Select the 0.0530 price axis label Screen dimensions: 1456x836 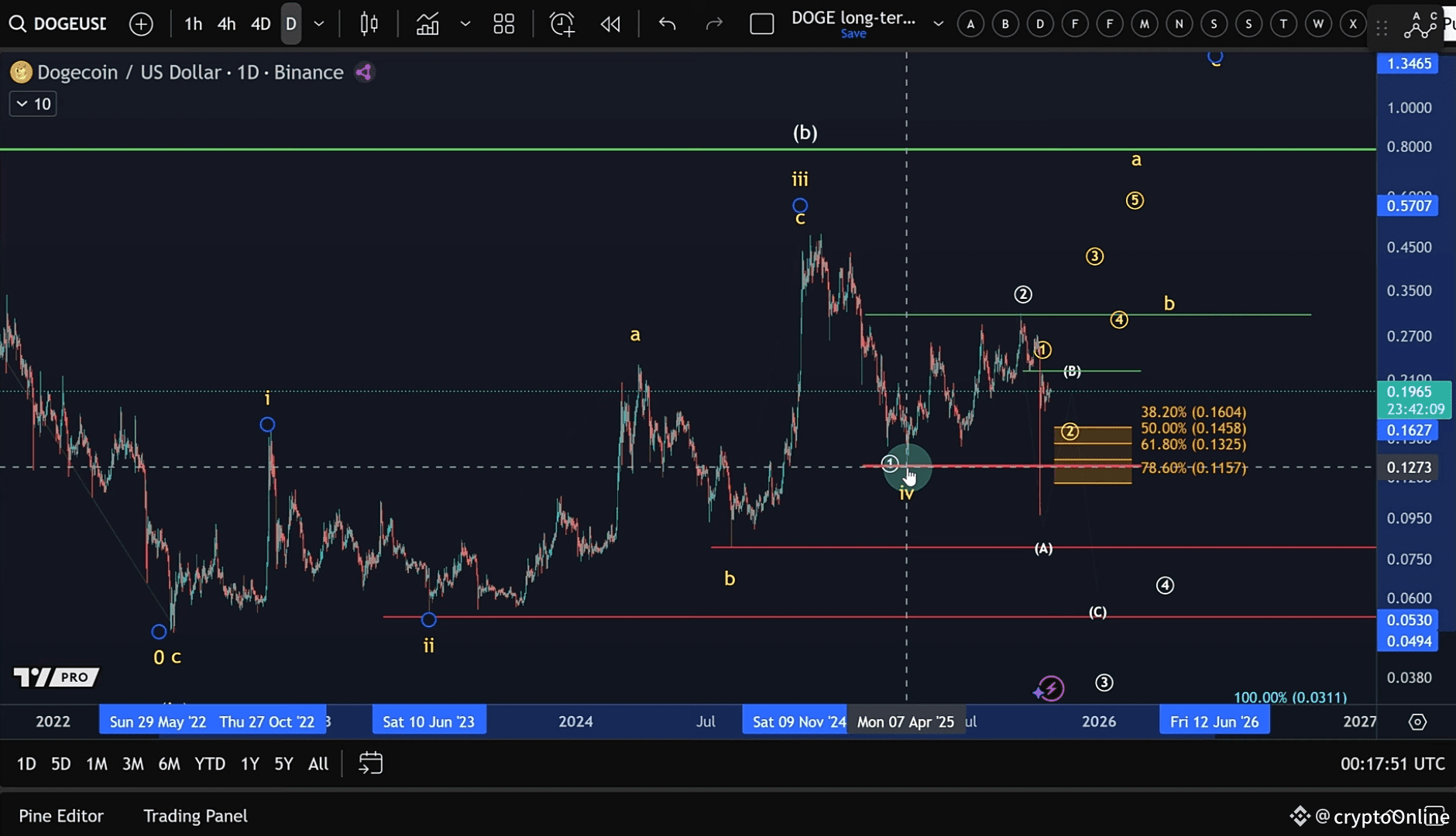[x=1408, y=620]
